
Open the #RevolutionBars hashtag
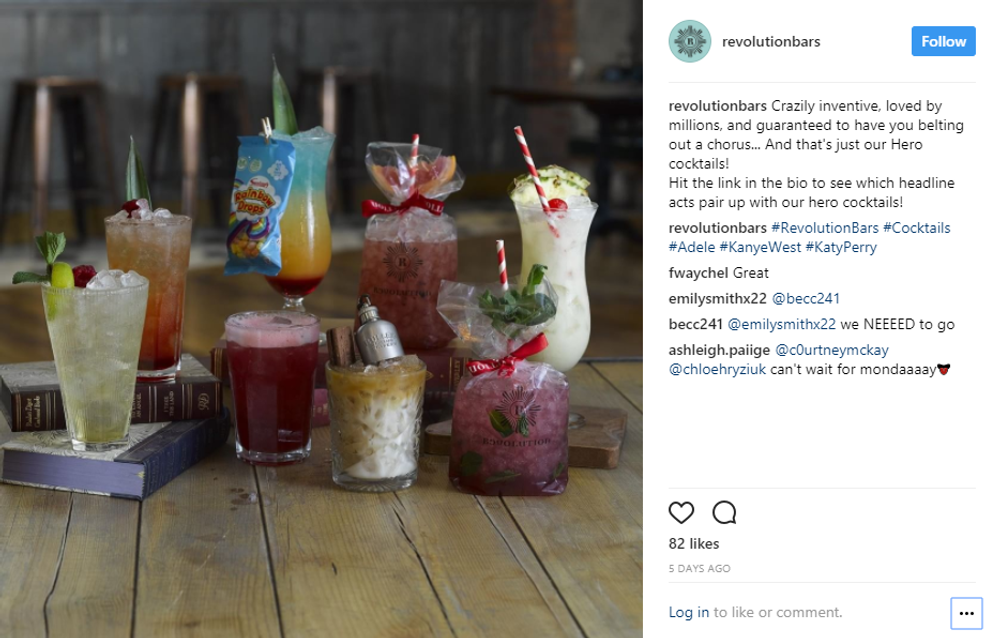pos(825,228)
